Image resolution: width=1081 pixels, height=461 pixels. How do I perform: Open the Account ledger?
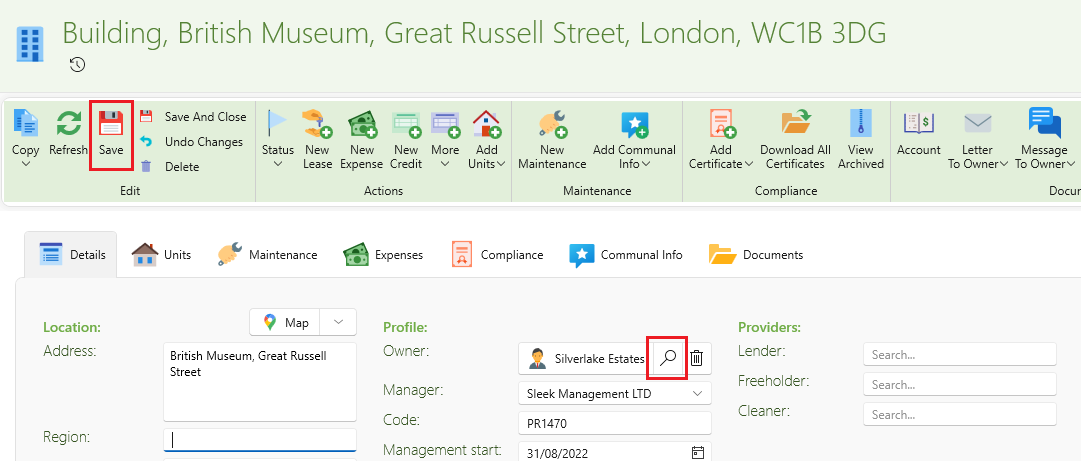click(x=918, y=133)
